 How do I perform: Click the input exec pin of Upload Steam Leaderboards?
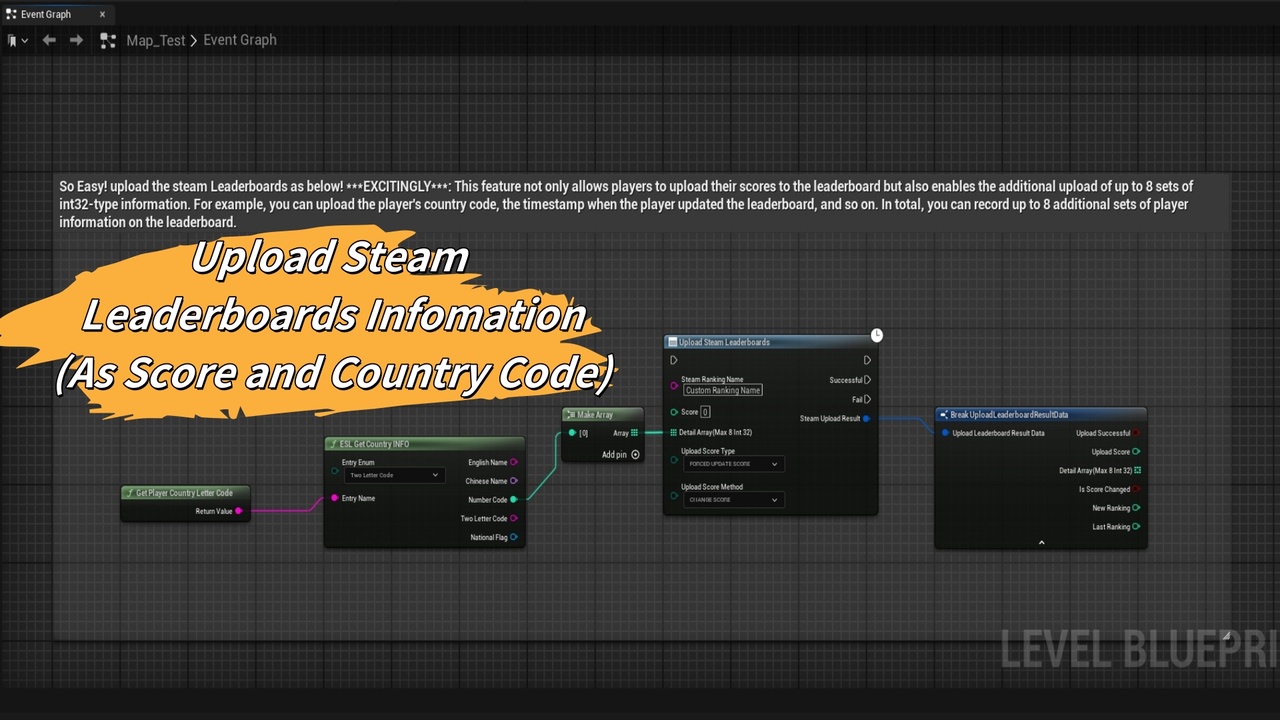[674, 360]
